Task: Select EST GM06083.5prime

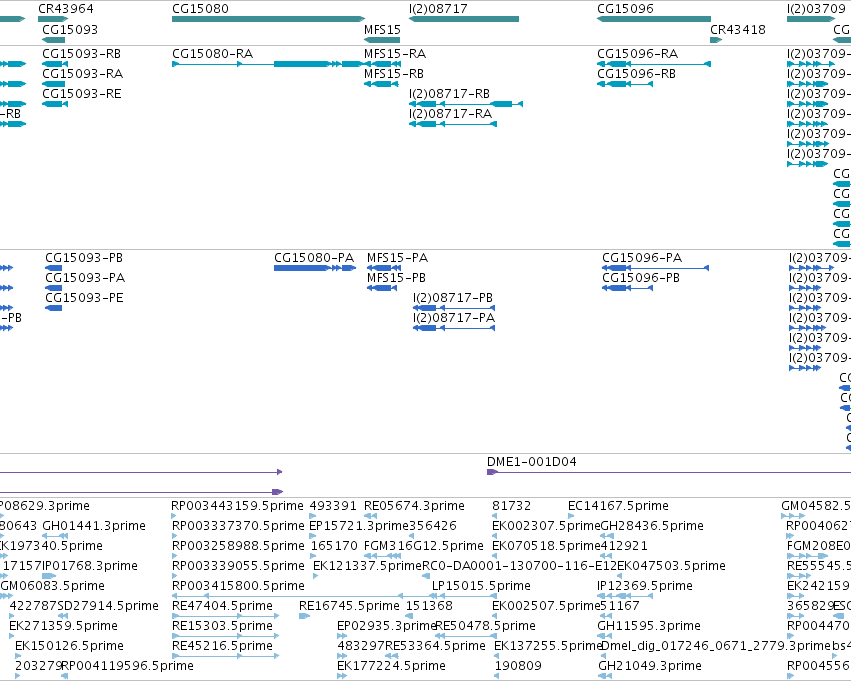Action: tap(53, 586)
